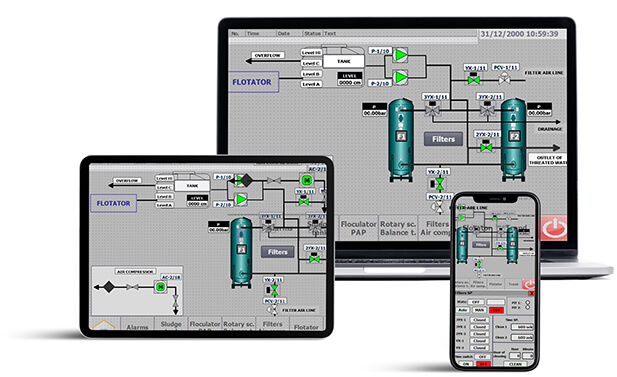Open the Alarms tab on tablet
617x377 pixels.
coord(137,327)
